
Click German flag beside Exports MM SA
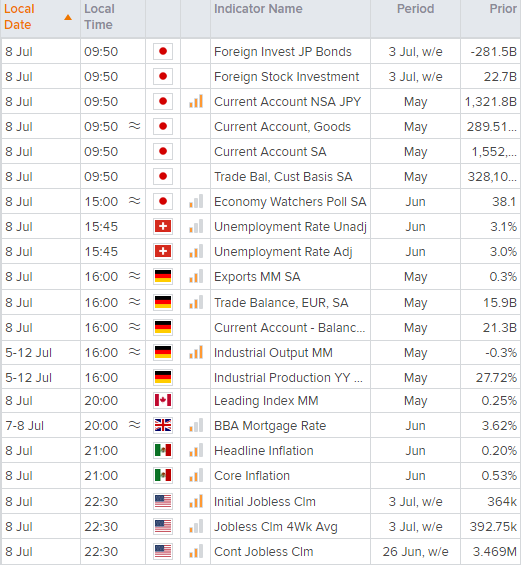(x=163, y=277)
